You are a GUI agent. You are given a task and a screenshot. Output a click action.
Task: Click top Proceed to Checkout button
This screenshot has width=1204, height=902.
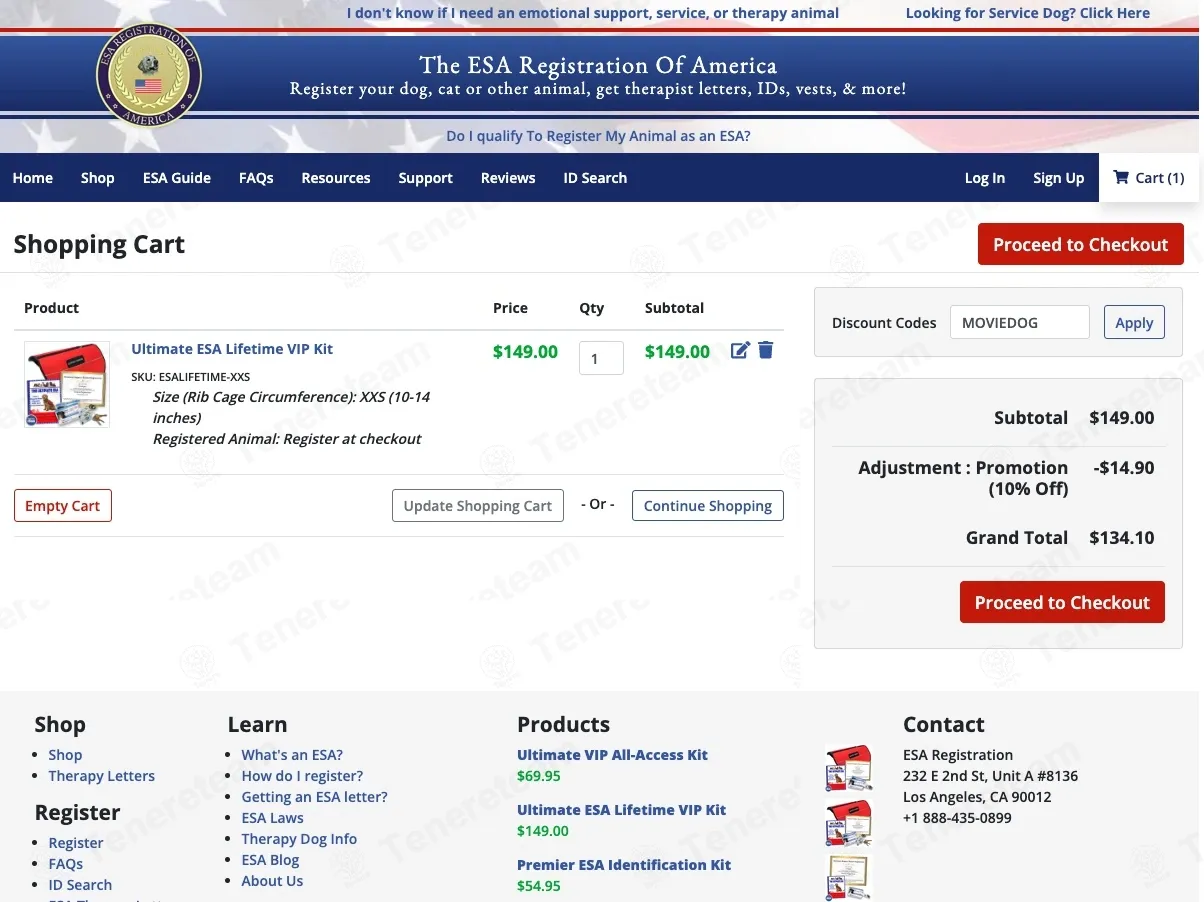[x=1081, y=245]
